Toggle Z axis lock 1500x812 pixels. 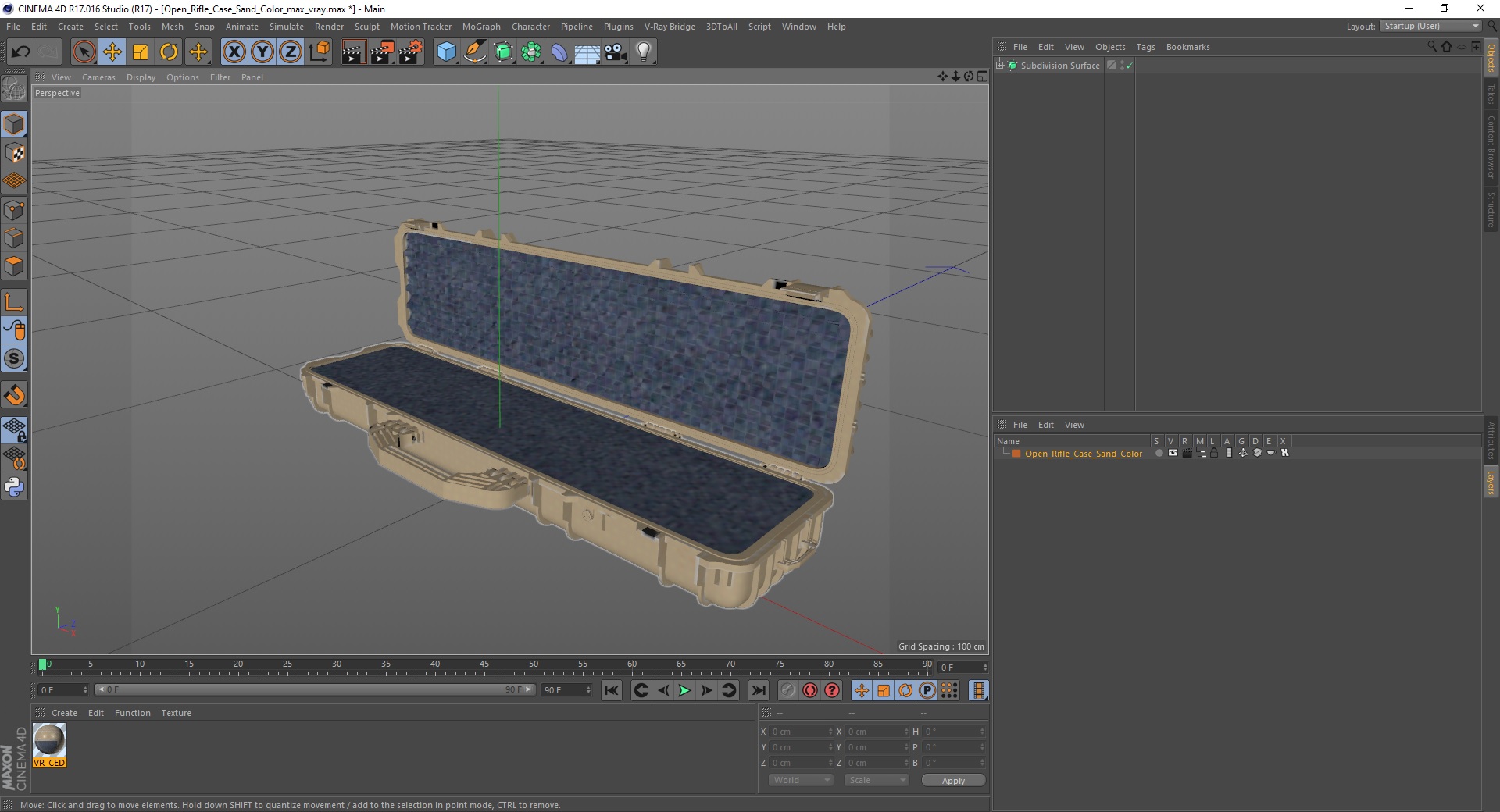(x=291, y=52)
